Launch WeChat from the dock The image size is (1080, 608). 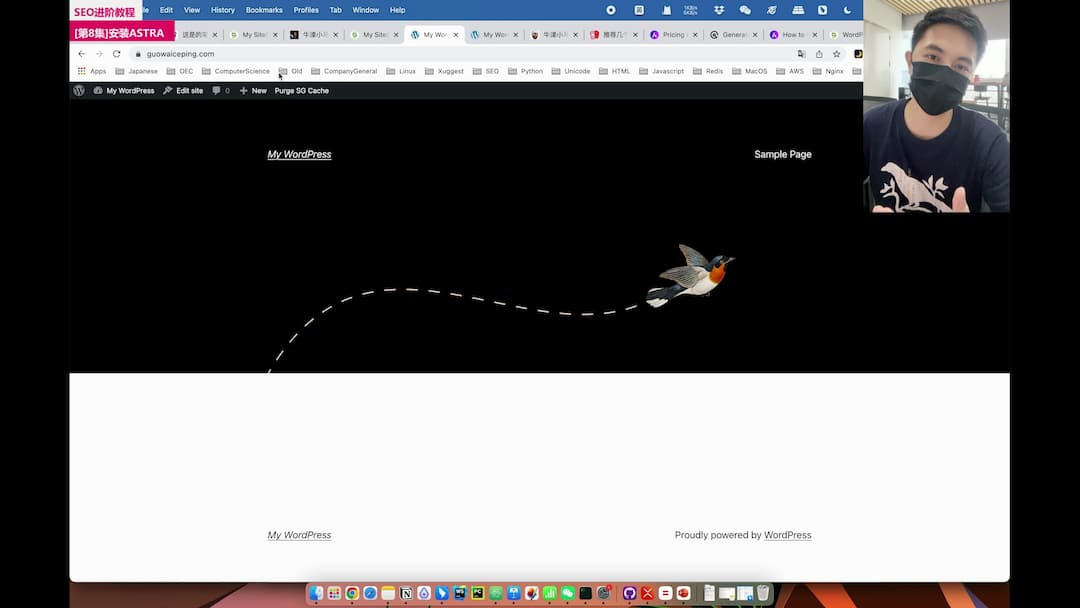coord(568,593)
